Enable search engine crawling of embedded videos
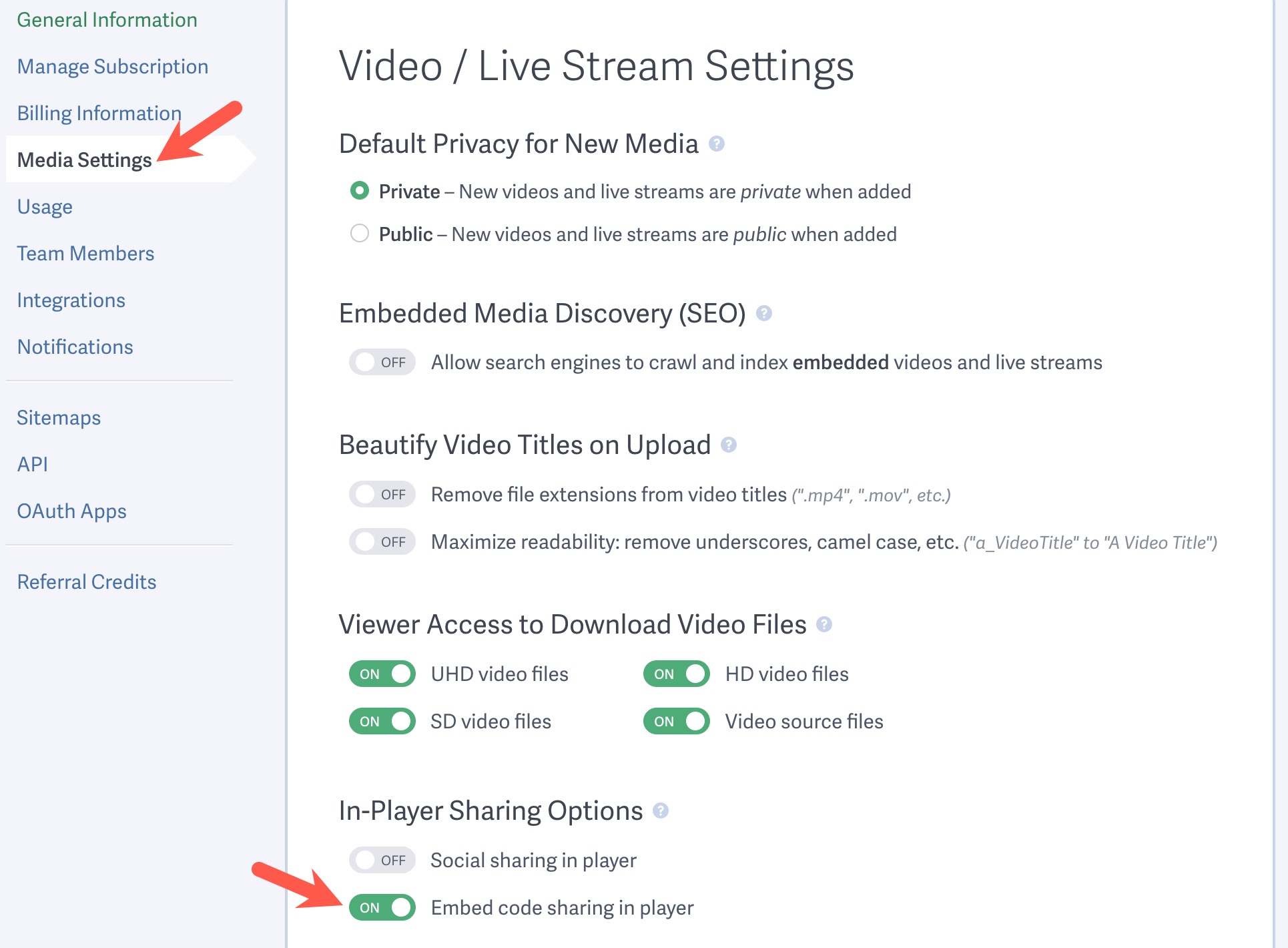 pos(382,362)
